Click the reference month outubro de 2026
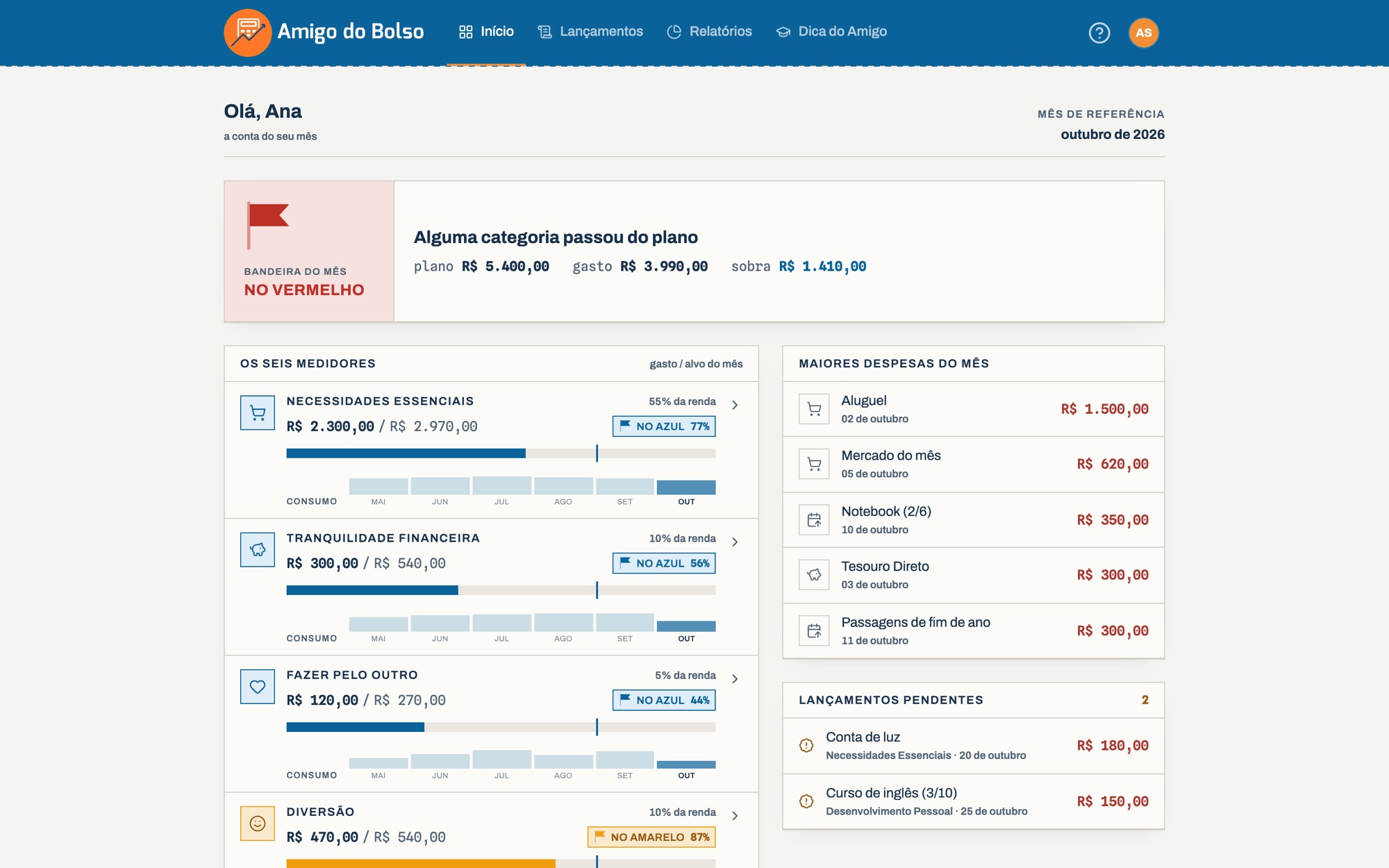Viewport: 1389px width, 868px height. [1113, 135]
